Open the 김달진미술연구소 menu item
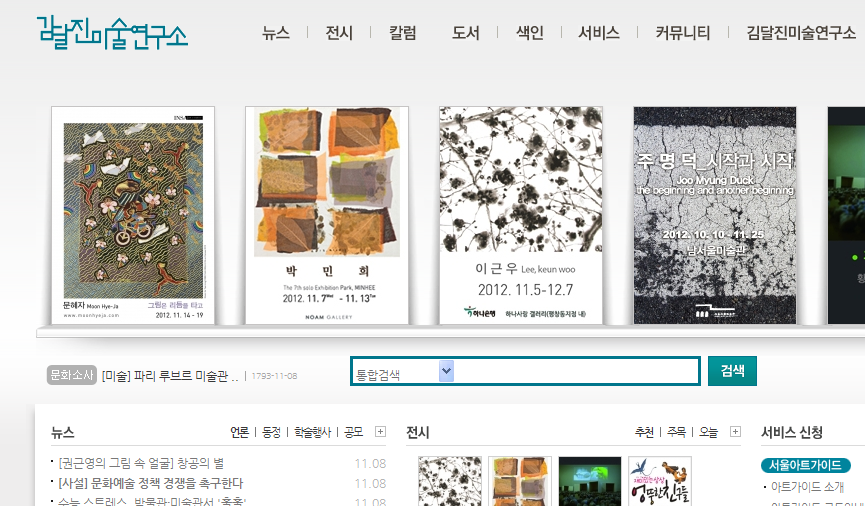 [x=801, y=33]
